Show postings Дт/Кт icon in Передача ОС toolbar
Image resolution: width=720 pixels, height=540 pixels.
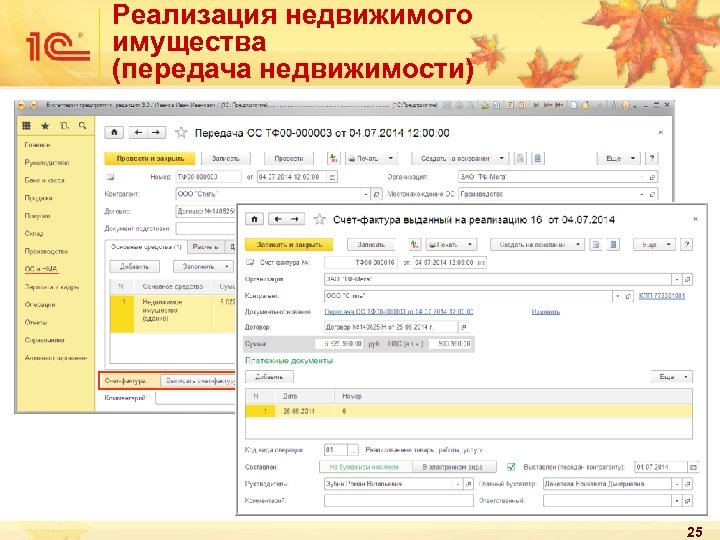[x=333, y=158]
